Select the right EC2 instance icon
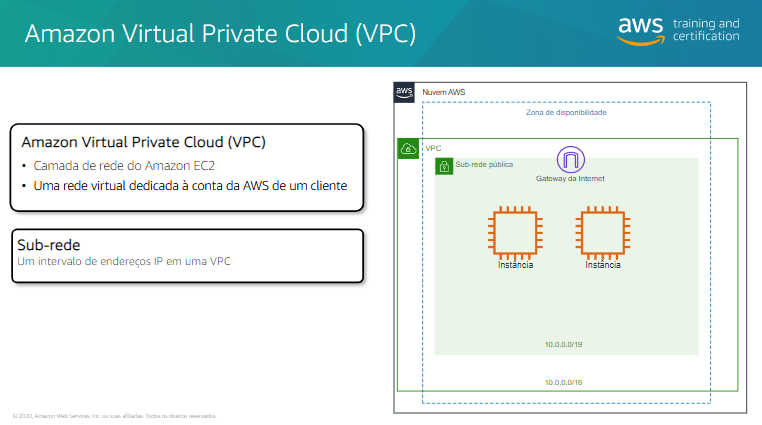This screenshot has width=762, height=425. [x=603, y=233]
